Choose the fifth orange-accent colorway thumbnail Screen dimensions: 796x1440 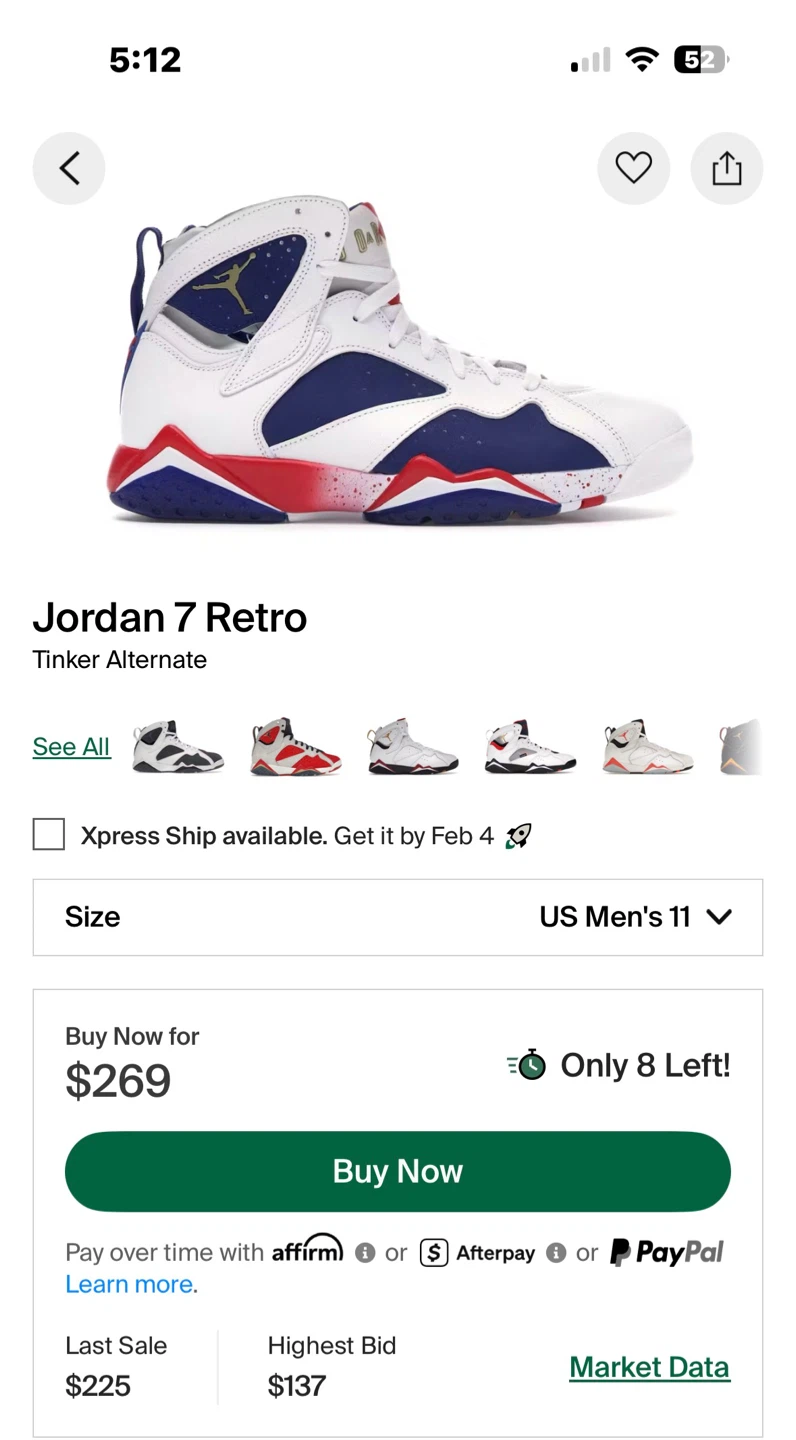pos(648,748)
